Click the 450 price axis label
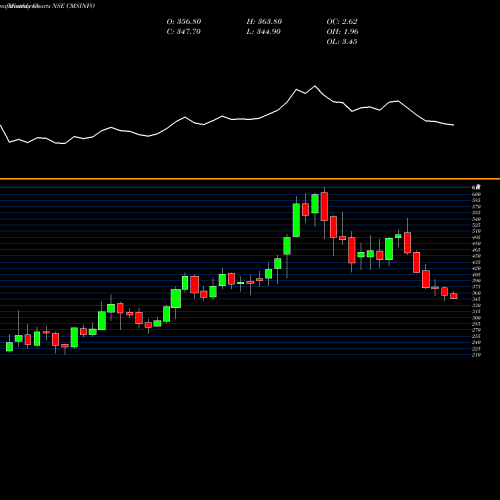This screenshot has height=500, width=500. [476, 256]
